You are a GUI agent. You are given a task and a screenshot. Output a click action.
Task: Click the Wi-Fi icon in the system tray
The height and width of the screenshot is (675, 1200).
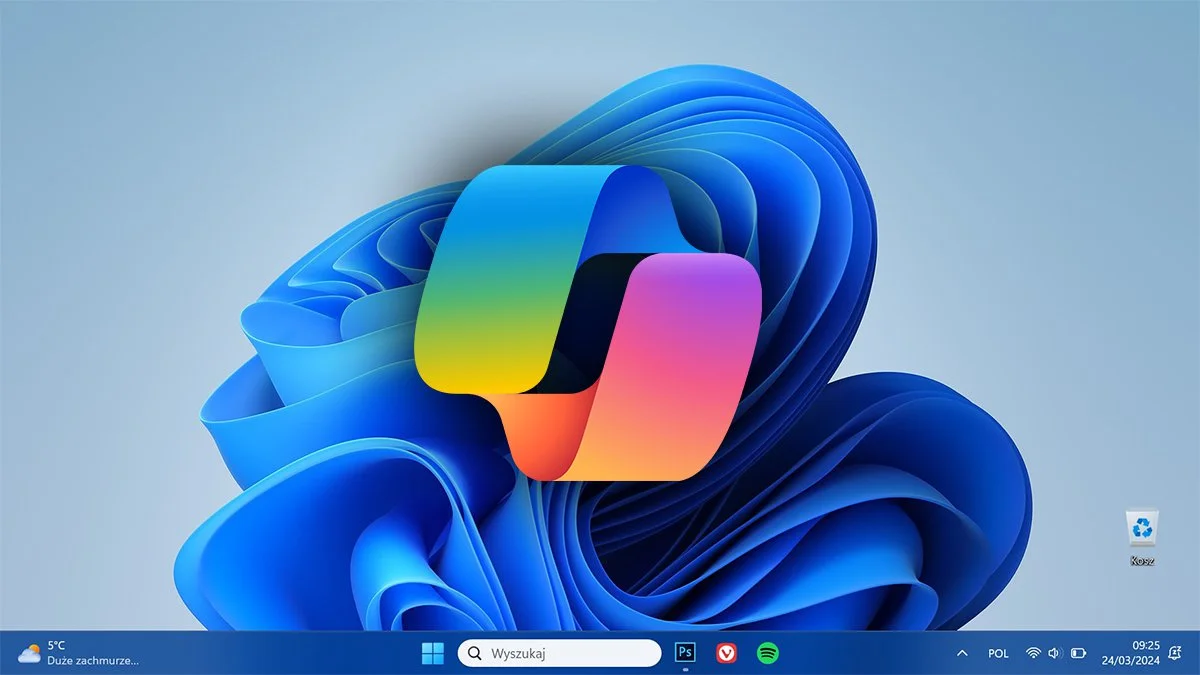click(1033, 653)
